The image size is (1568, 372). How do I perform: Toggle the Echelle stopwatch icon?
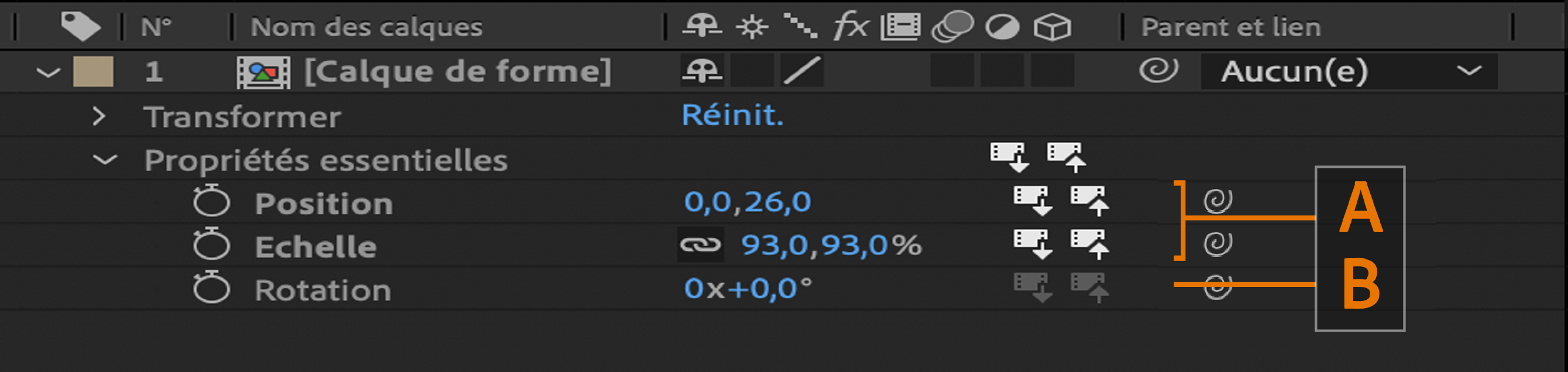pos(211,245)
